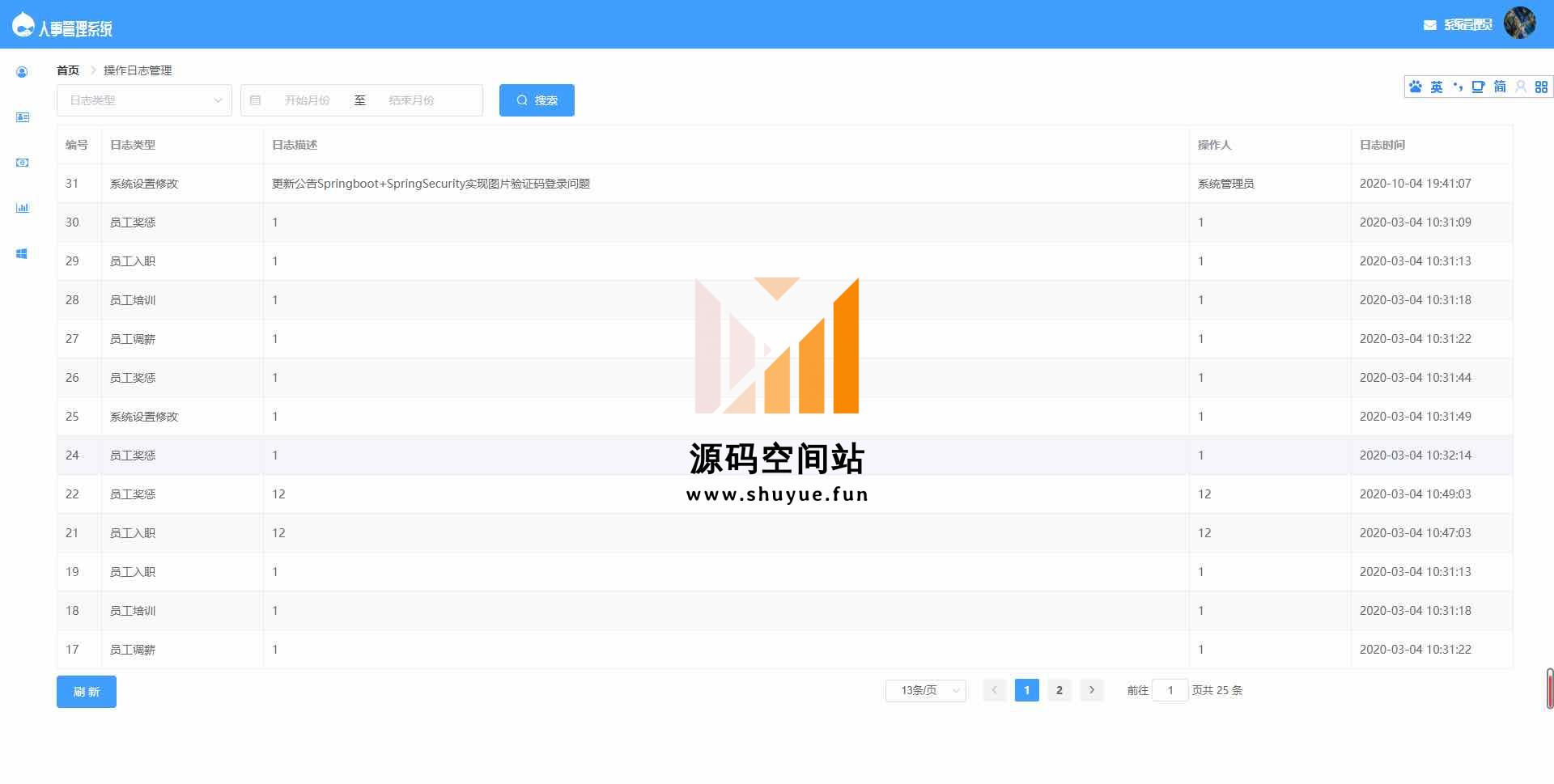Click timestamp 2020-03-04 10:31:09
Image resolution: width=1554 pixels, height=784 pixels.
1416,222
